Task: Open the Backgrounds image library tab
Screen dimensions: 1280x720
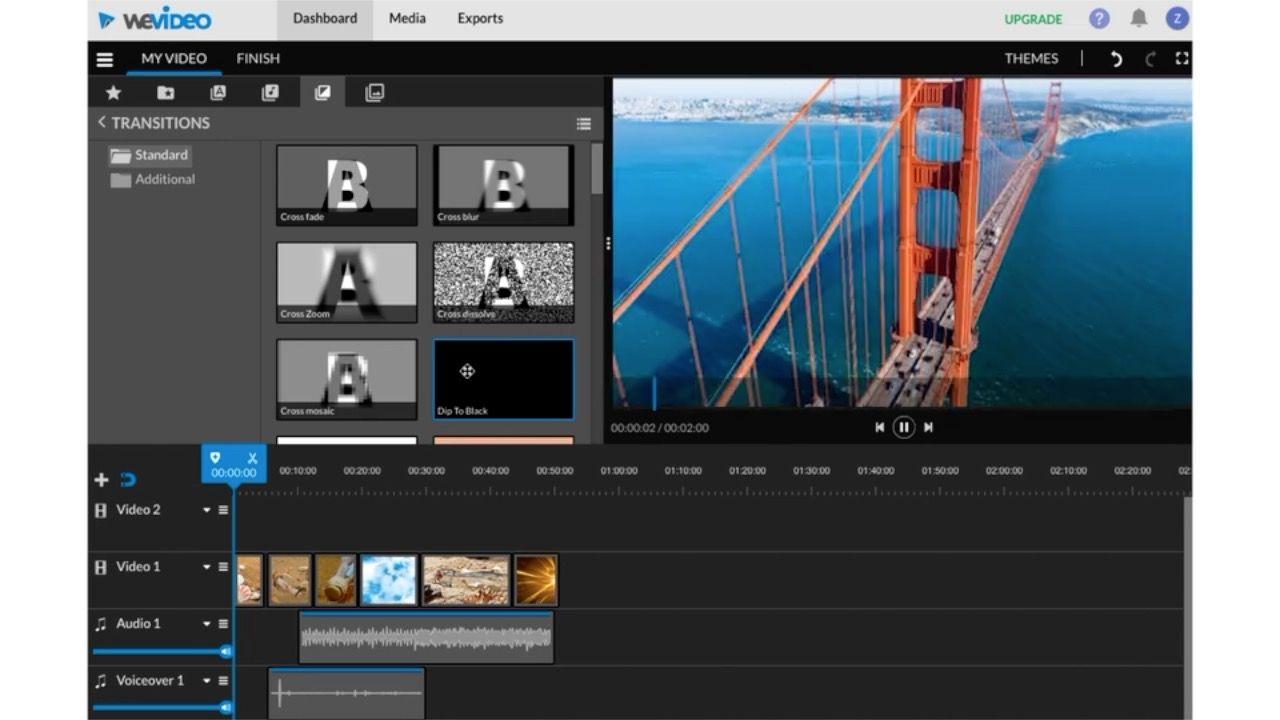Action: pyautogui.click(x=375, y=93)
